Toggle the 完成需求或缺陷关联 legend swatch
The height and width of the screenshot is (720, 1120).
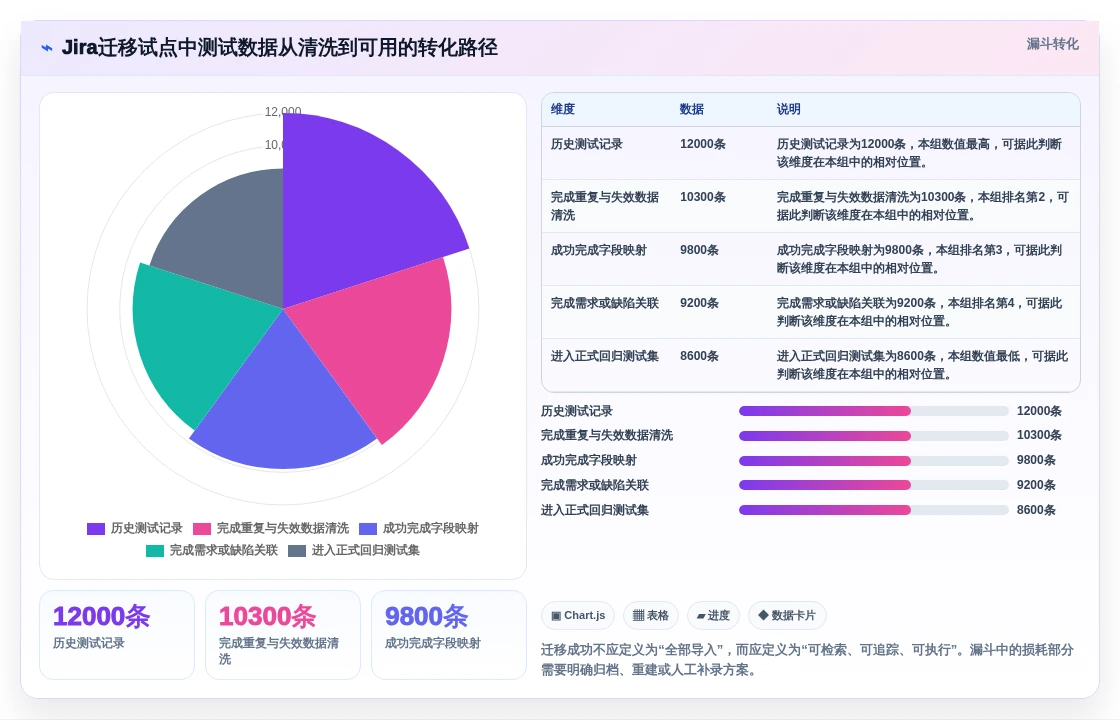coord(155,551)
